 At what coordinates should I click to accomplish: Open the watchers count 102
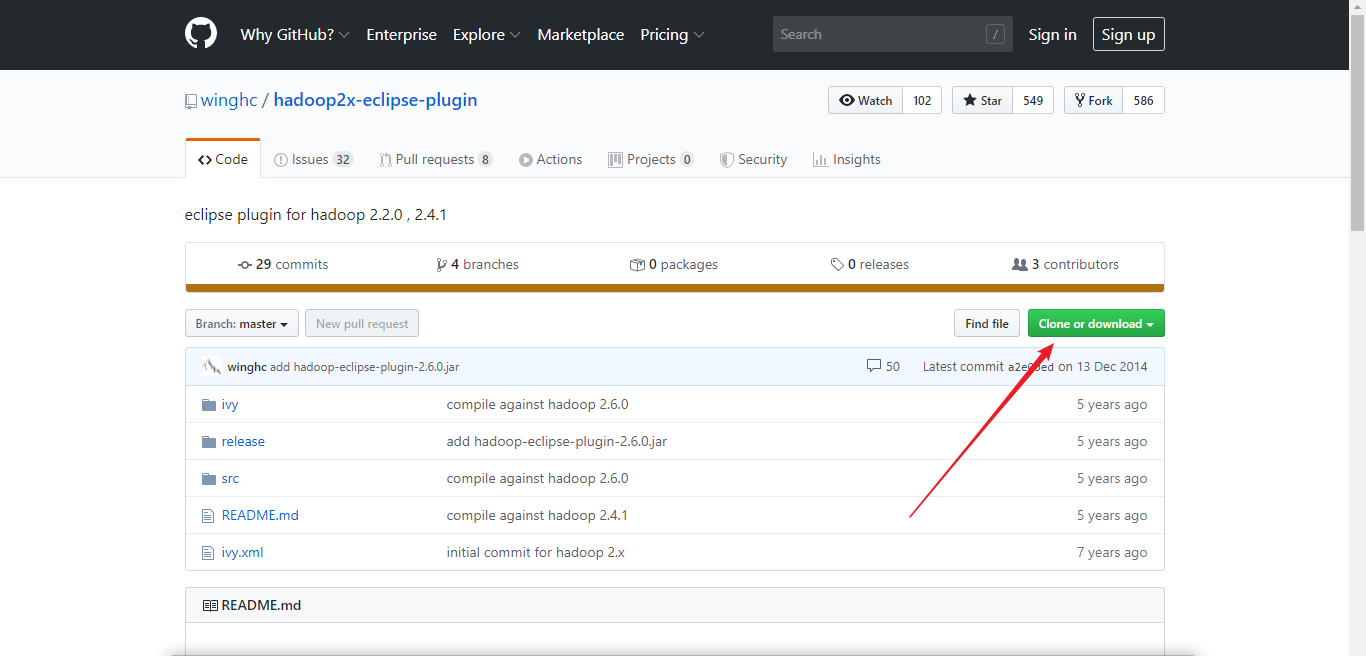pyautogui.click(x=922, y=100)
